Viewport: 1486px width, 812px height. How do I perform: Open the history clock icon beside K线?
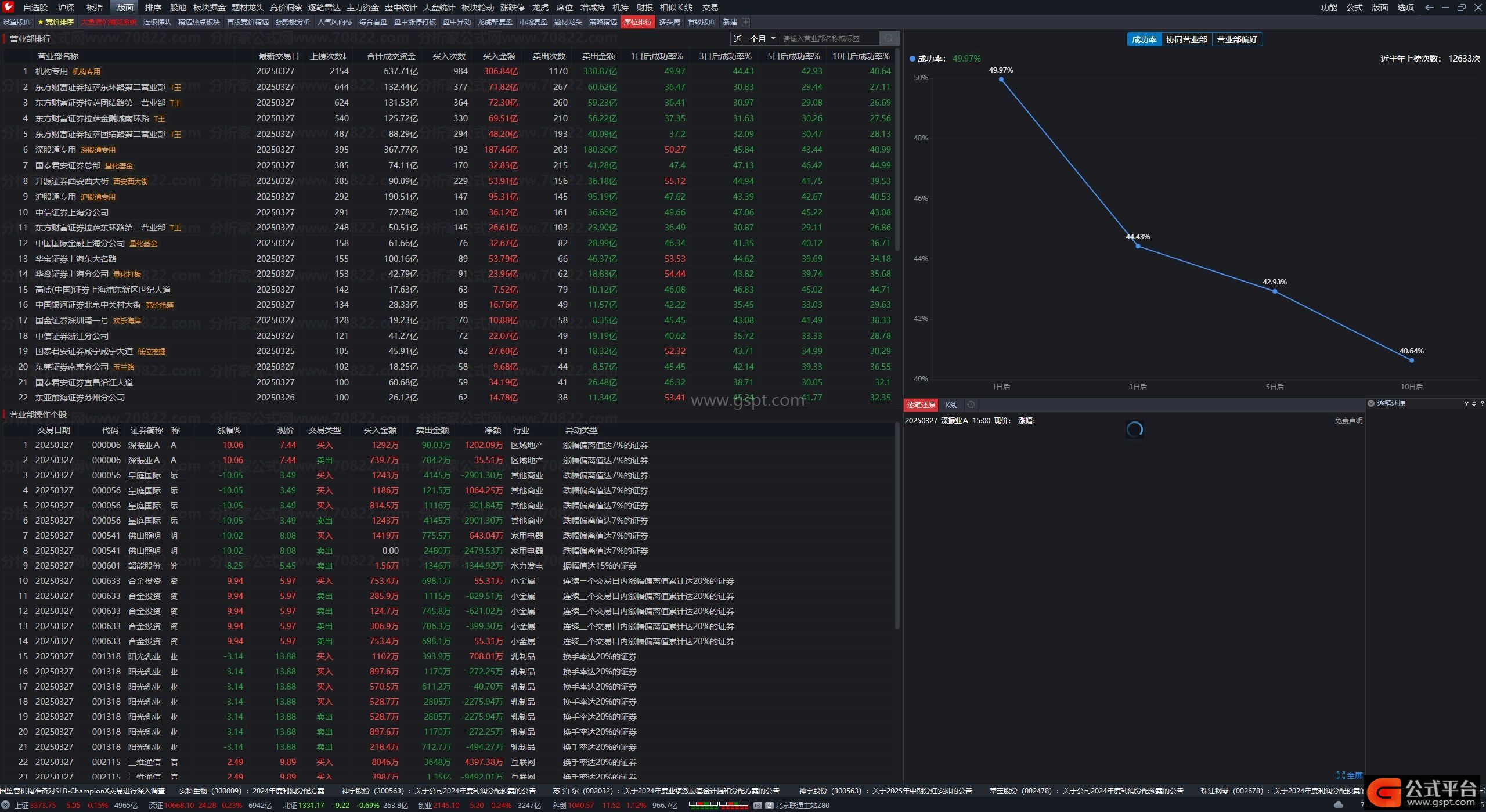pos(971,405)
